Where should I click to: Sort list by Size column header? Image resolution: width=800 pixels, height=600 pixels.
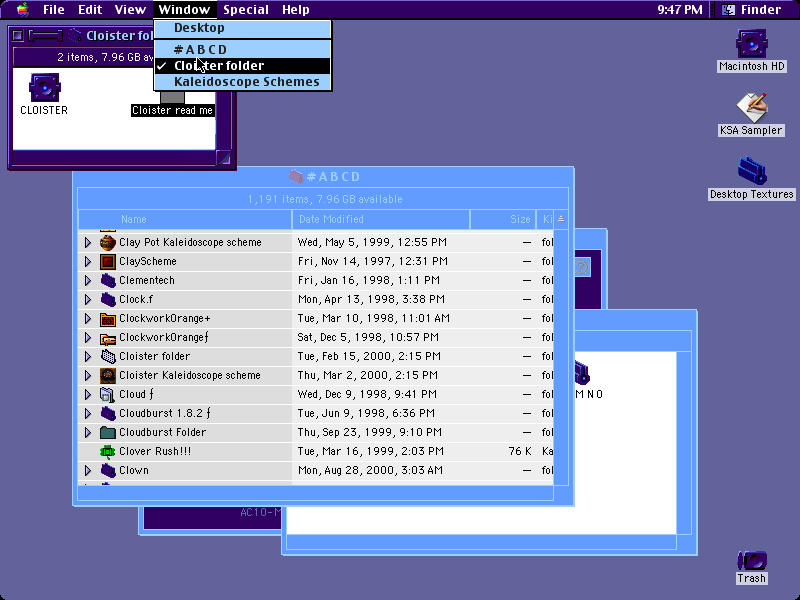pyautogui.click(x=503, y=219)
